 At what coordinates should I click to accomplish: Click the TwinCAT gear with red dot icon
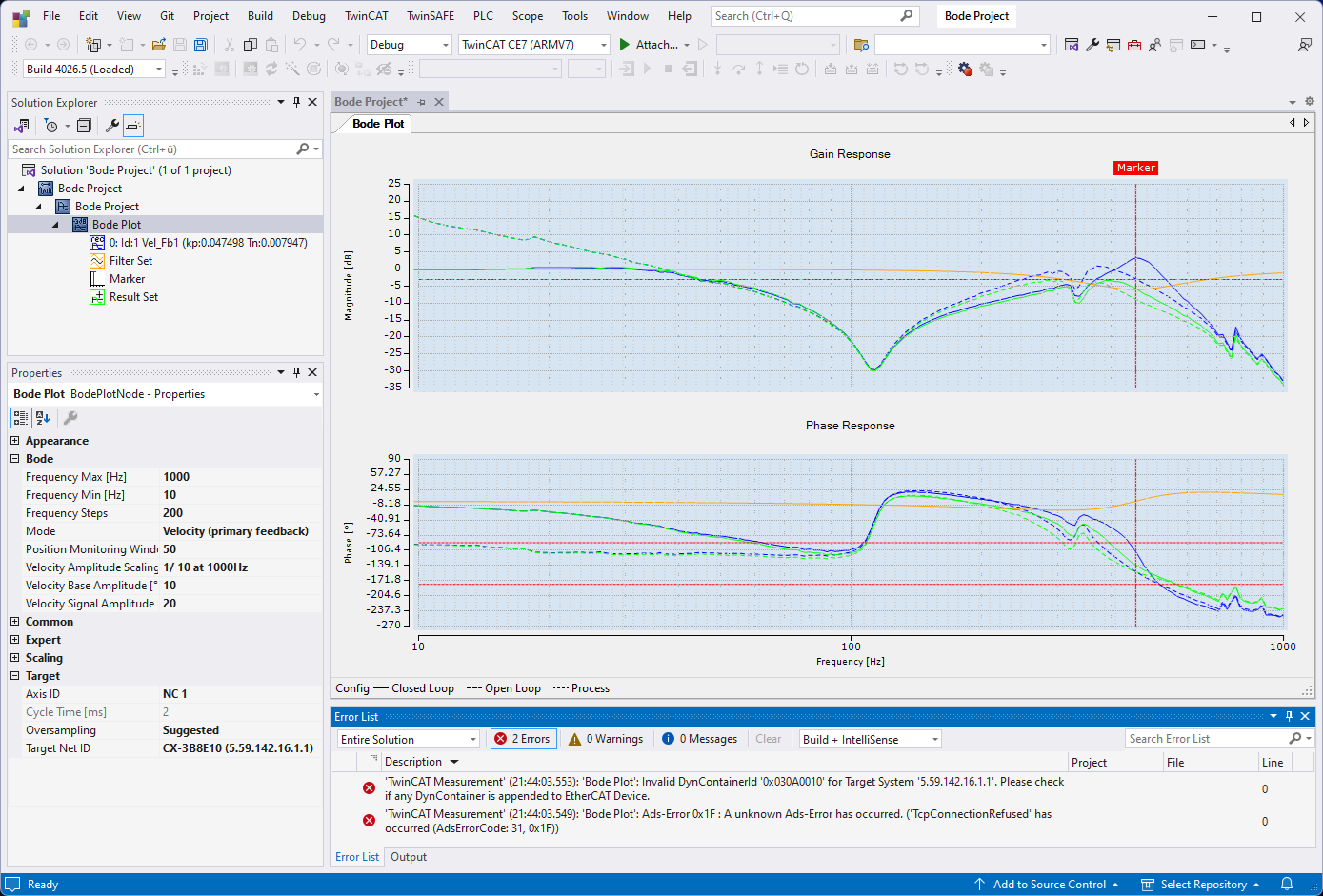coord(965,69)
